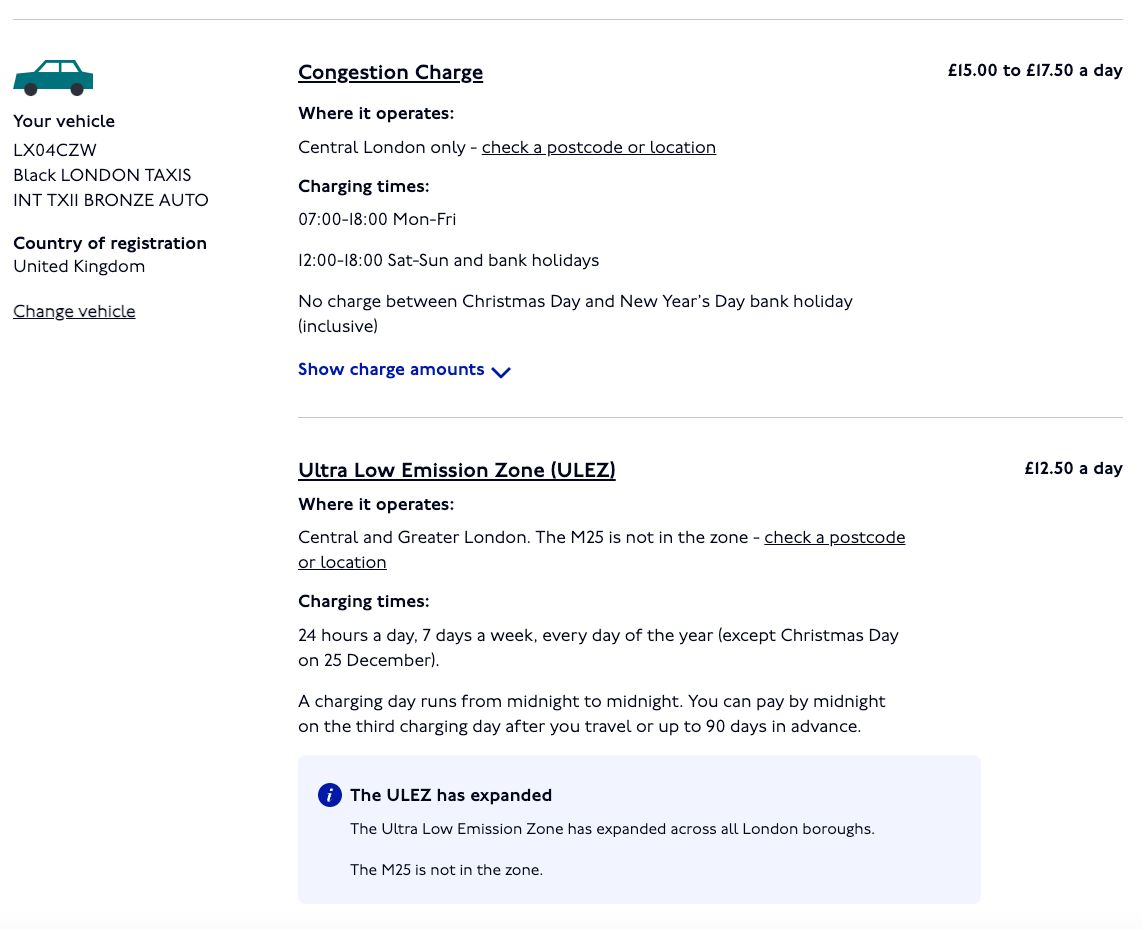Open the Congestion Charge heading link

pos(390,73)
